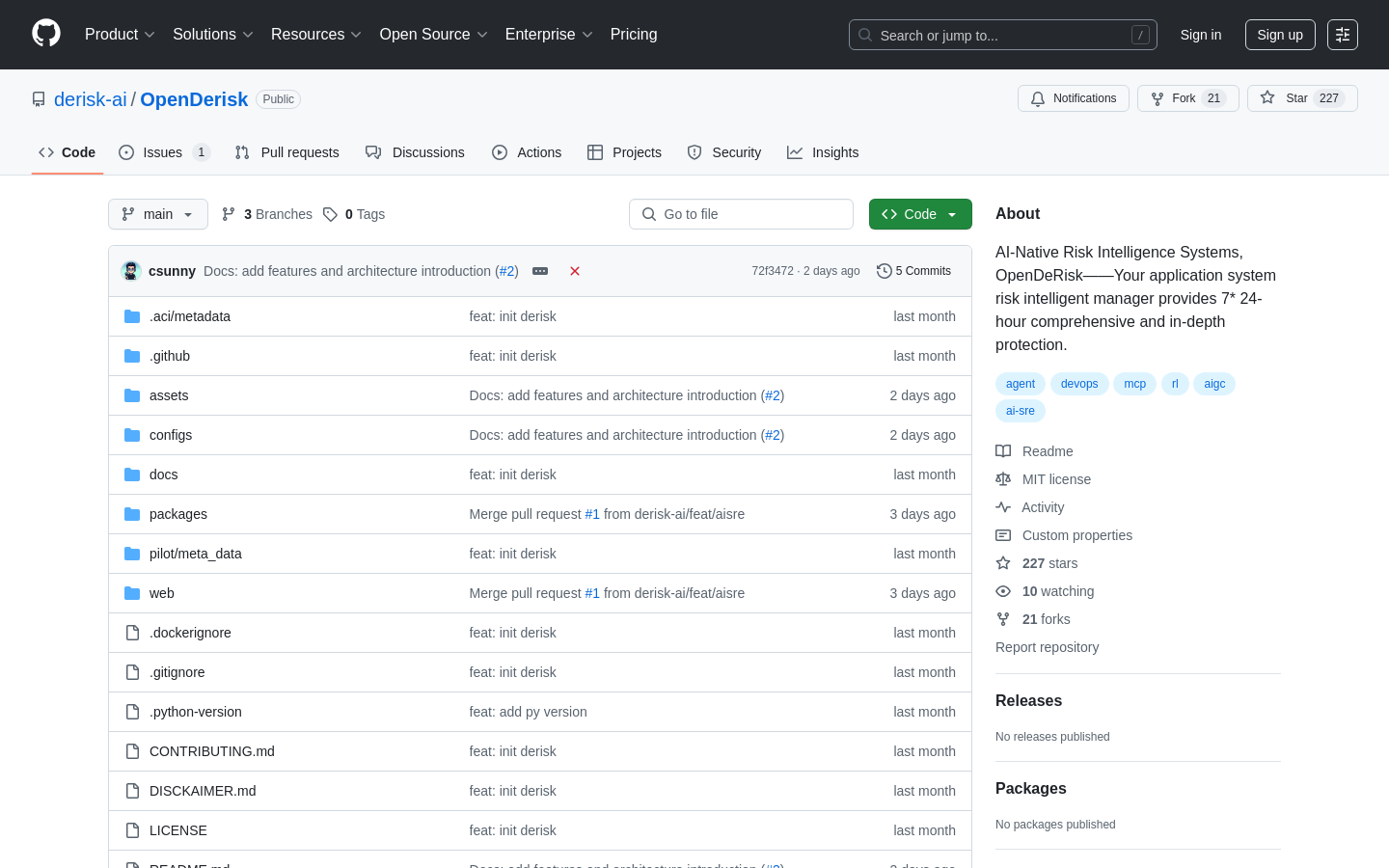1389x868 pixels.
Task: Expand the green Code dropdown button
Action: (x=920, y=214)
